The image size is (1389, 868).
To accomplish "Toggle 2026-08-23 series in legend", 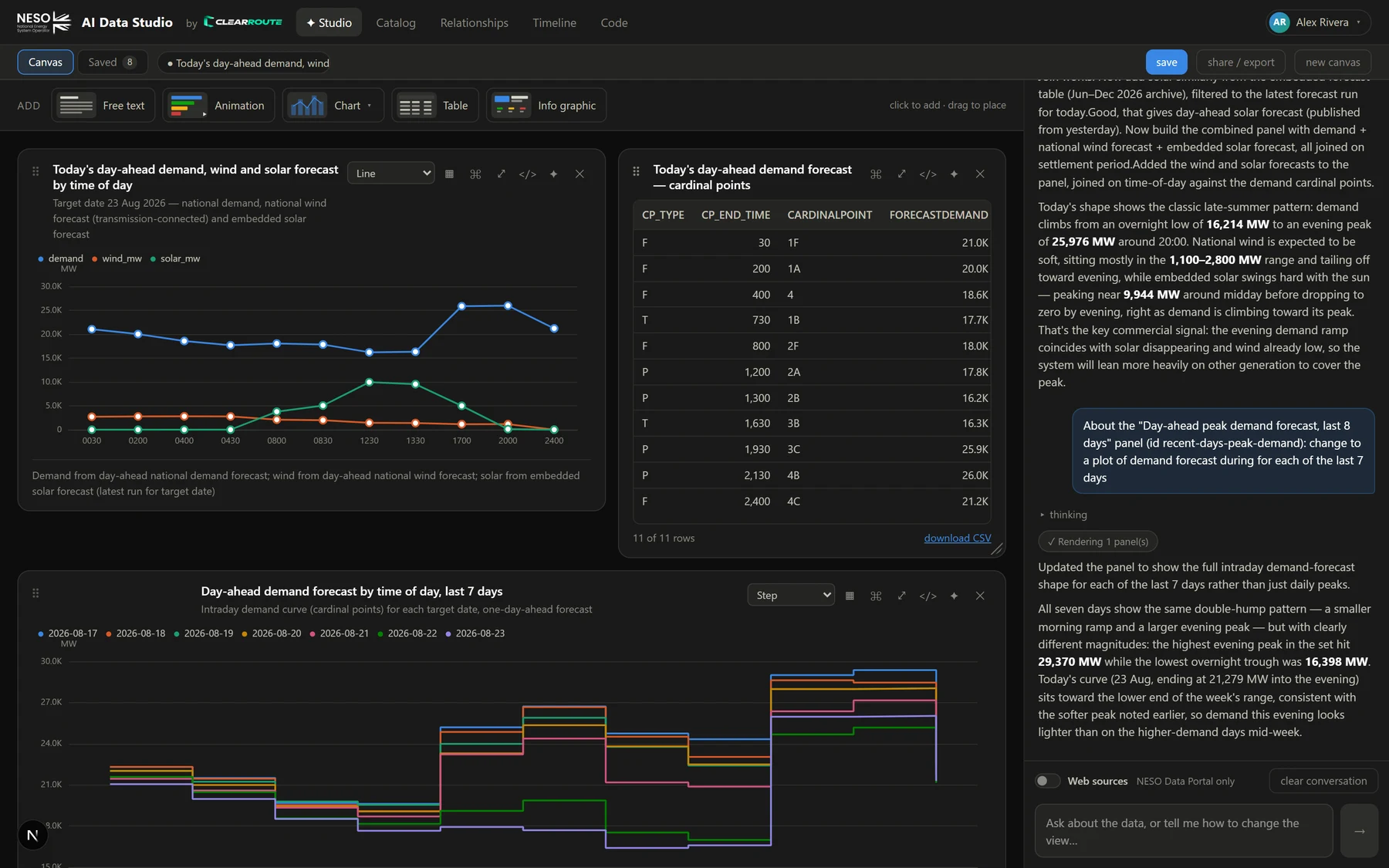I will (475, 633).
